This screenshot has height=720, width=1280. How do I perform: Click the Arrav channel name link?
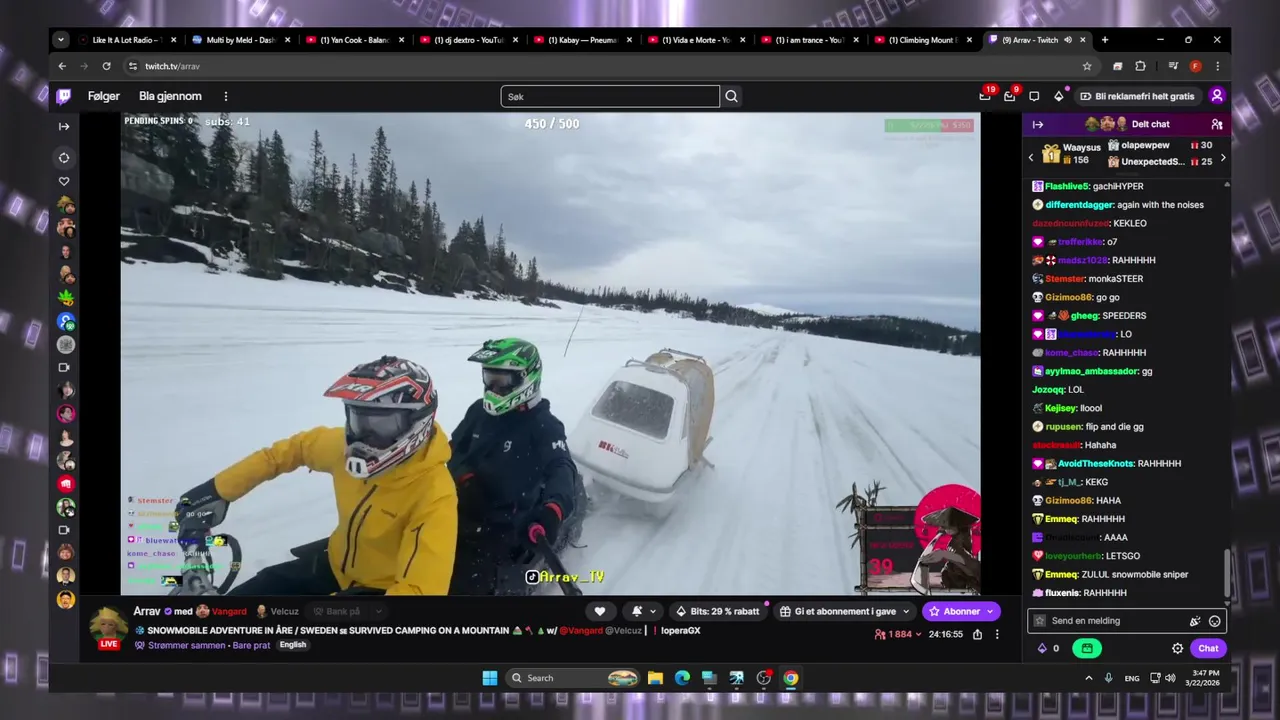pyautogui.click(x=147, y=611)
